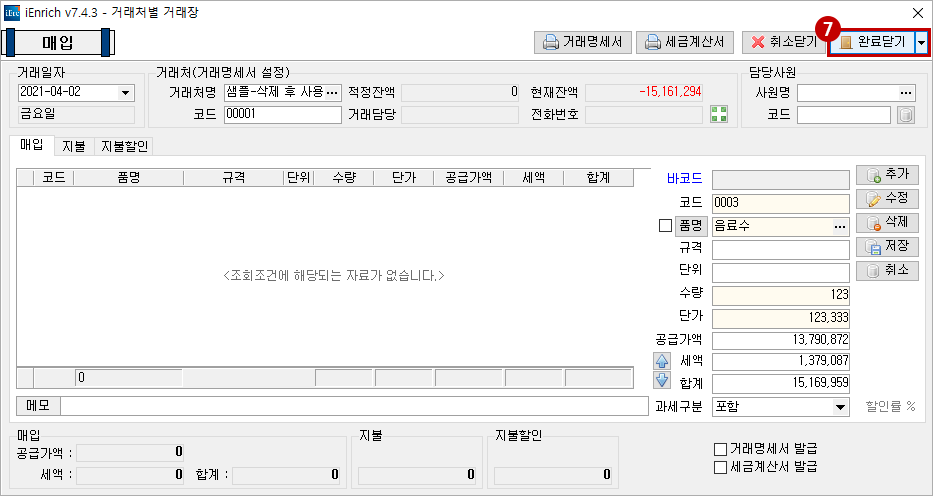
Task: Click the 품명 button
Action: (x=691, y=226)
